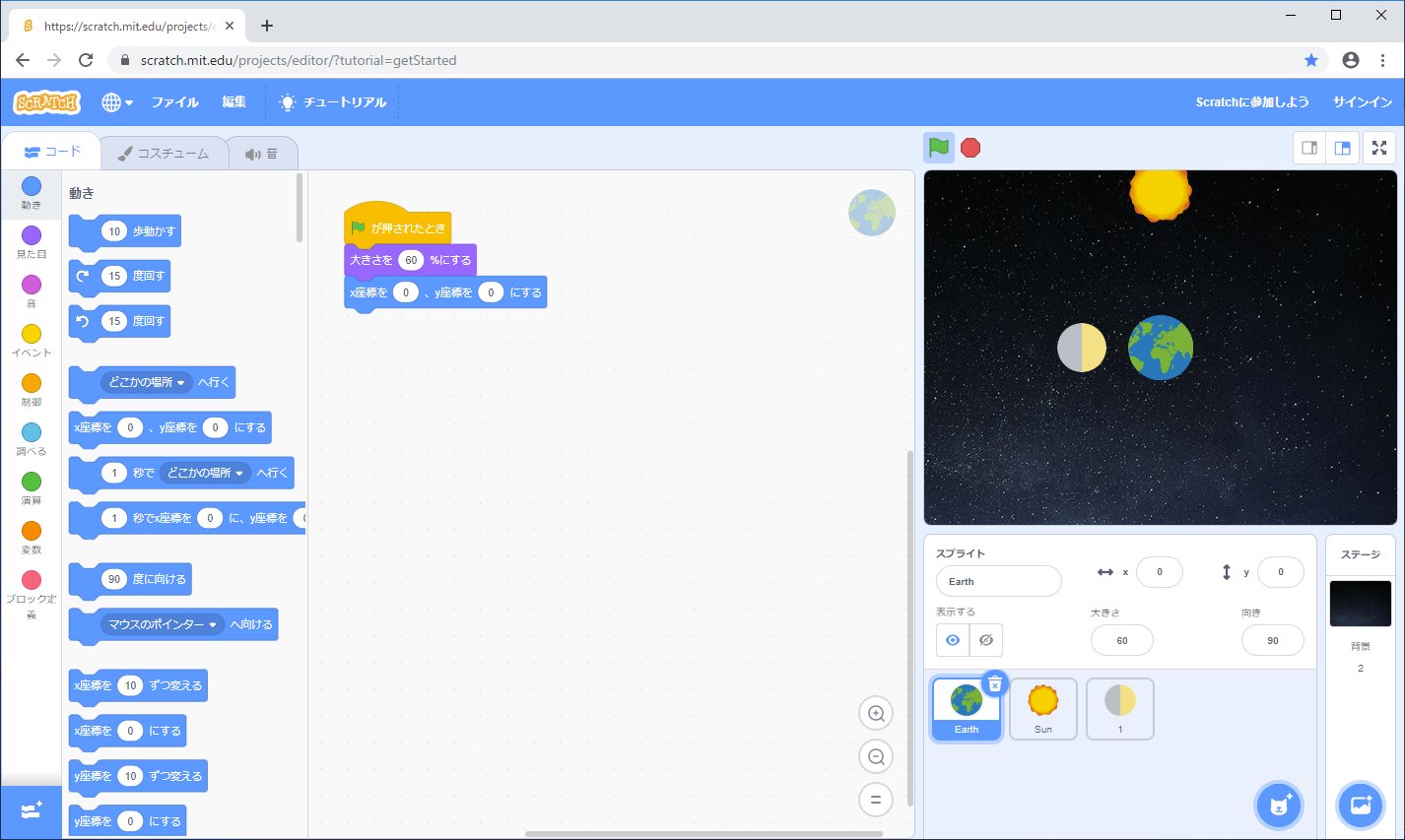Screen dimensions: 1405x840
Task: Expand the マウスのポインター dropdown
Action: pos(212,624)
